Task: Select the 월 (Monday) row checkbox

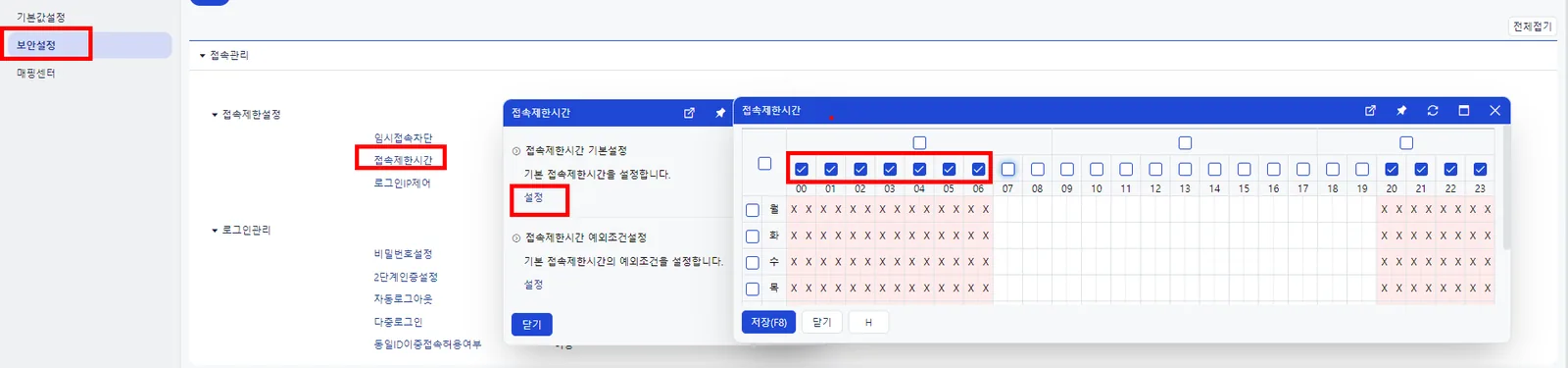Action: click(x=753, y=210)
